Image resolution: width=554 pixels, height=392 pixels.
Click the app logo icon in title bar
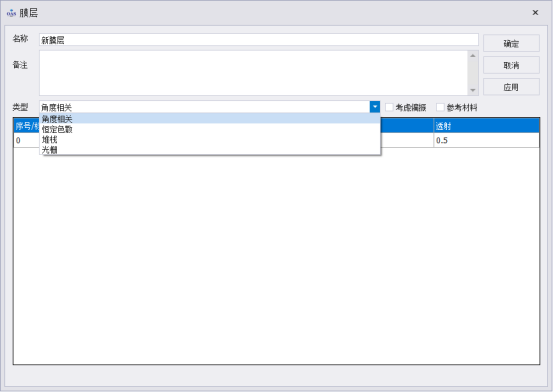pyautogui.click(x=11, y=13)
